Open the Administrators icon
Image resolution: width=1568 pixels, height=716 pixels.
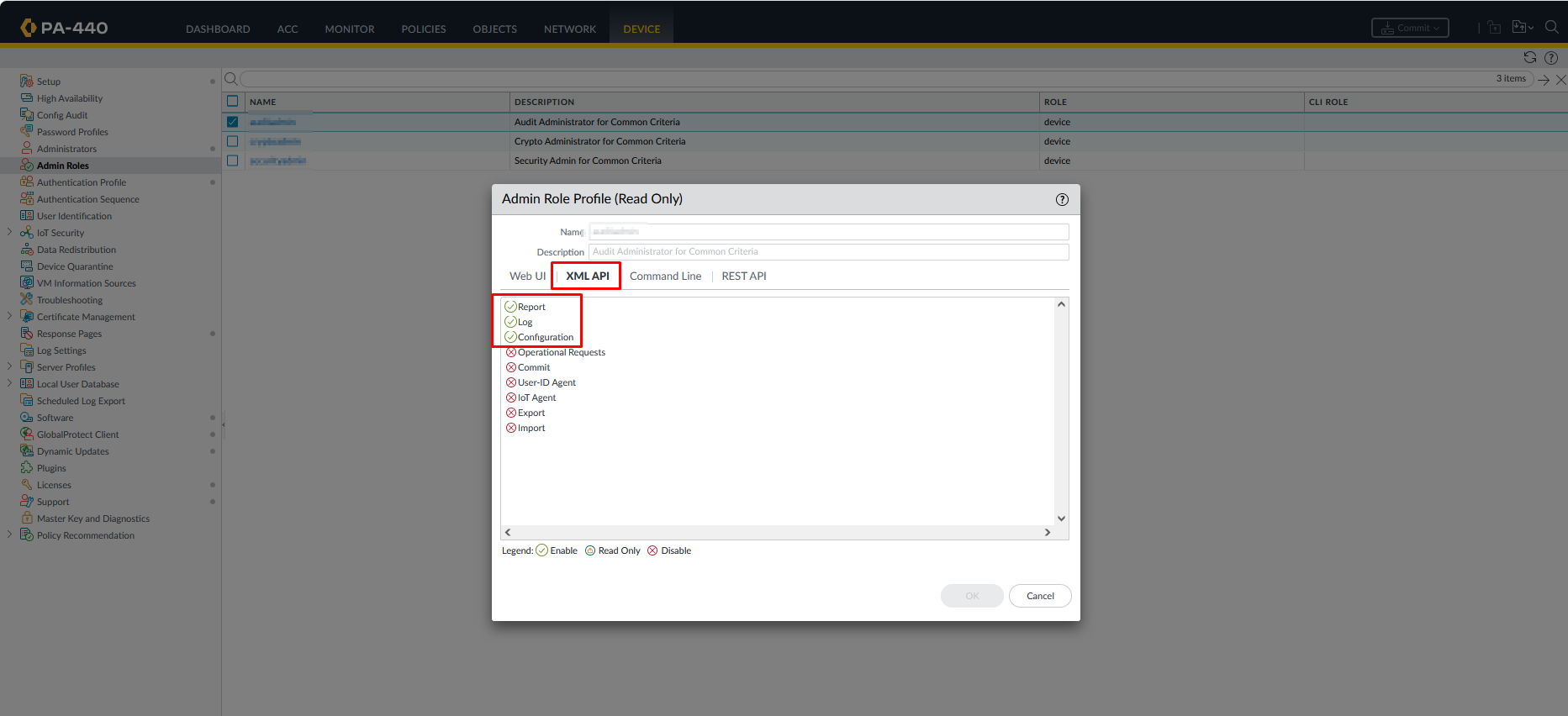point(27,149)
